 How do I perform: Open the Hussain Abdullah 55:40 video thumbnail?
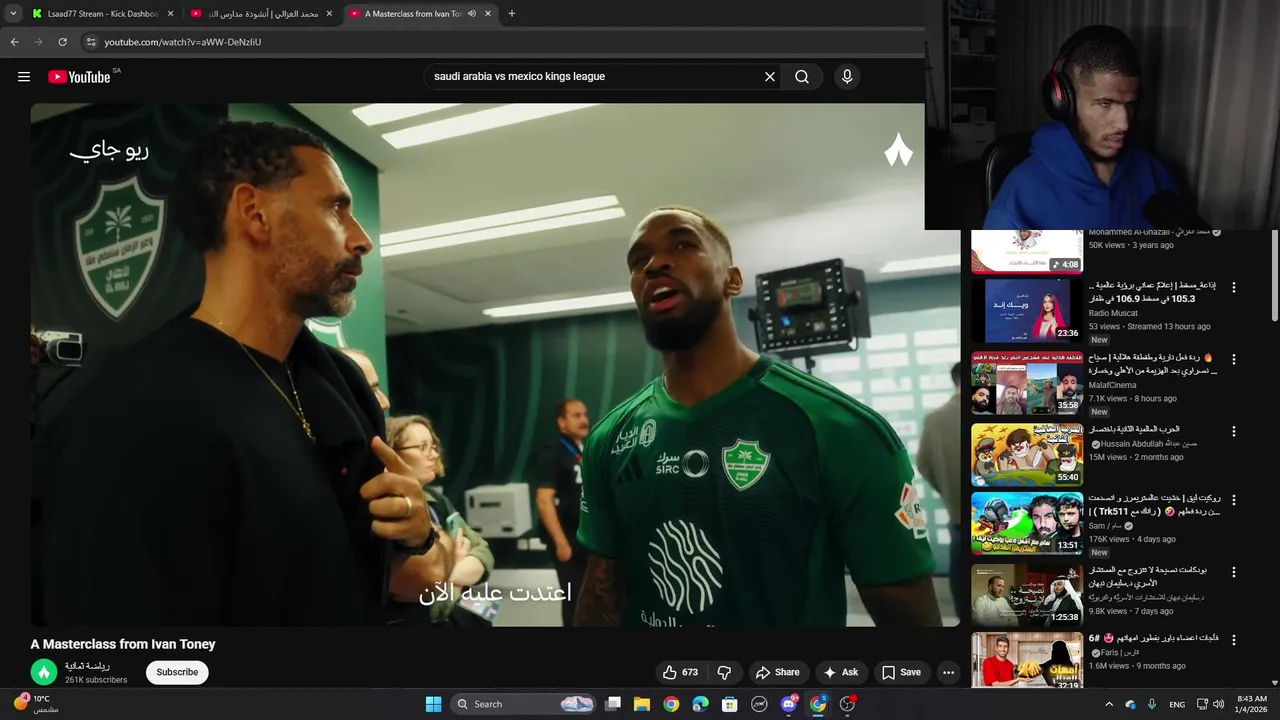(1027, 454)
